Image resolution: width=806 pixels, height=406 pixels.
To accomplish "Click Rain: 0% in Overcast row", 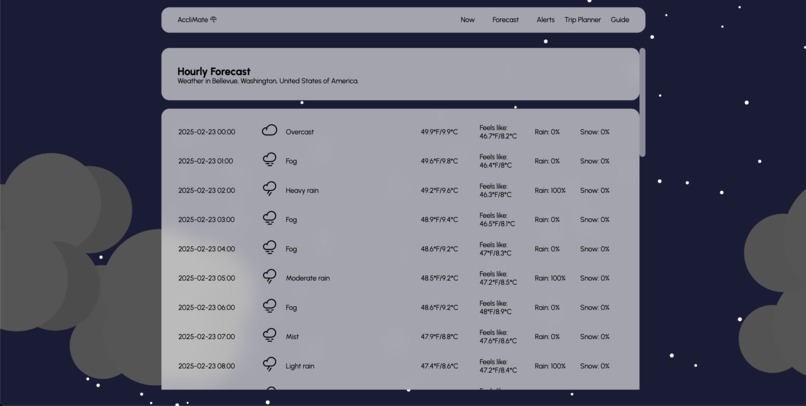I will coord(547,132).
